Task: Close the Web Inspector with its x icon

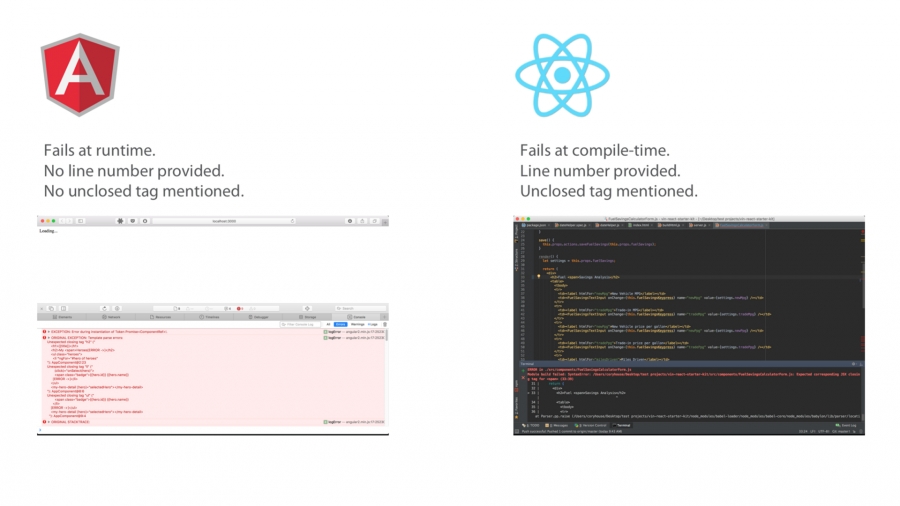Action: pos(42,309)
